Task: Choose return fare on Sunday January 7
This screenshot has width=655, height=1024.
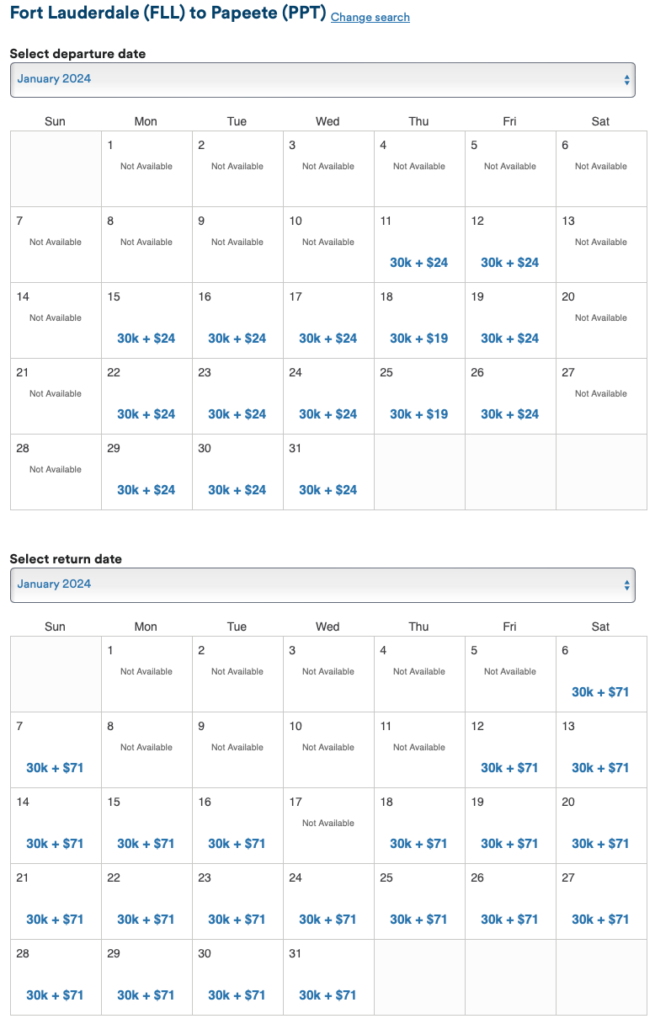Action: click(x=55, y=768)
